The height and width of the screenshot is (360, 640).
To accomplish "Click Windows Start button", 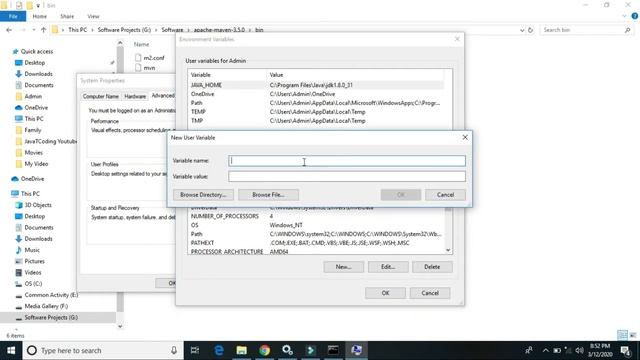I will pyautogui.click(x=11, y=350).
